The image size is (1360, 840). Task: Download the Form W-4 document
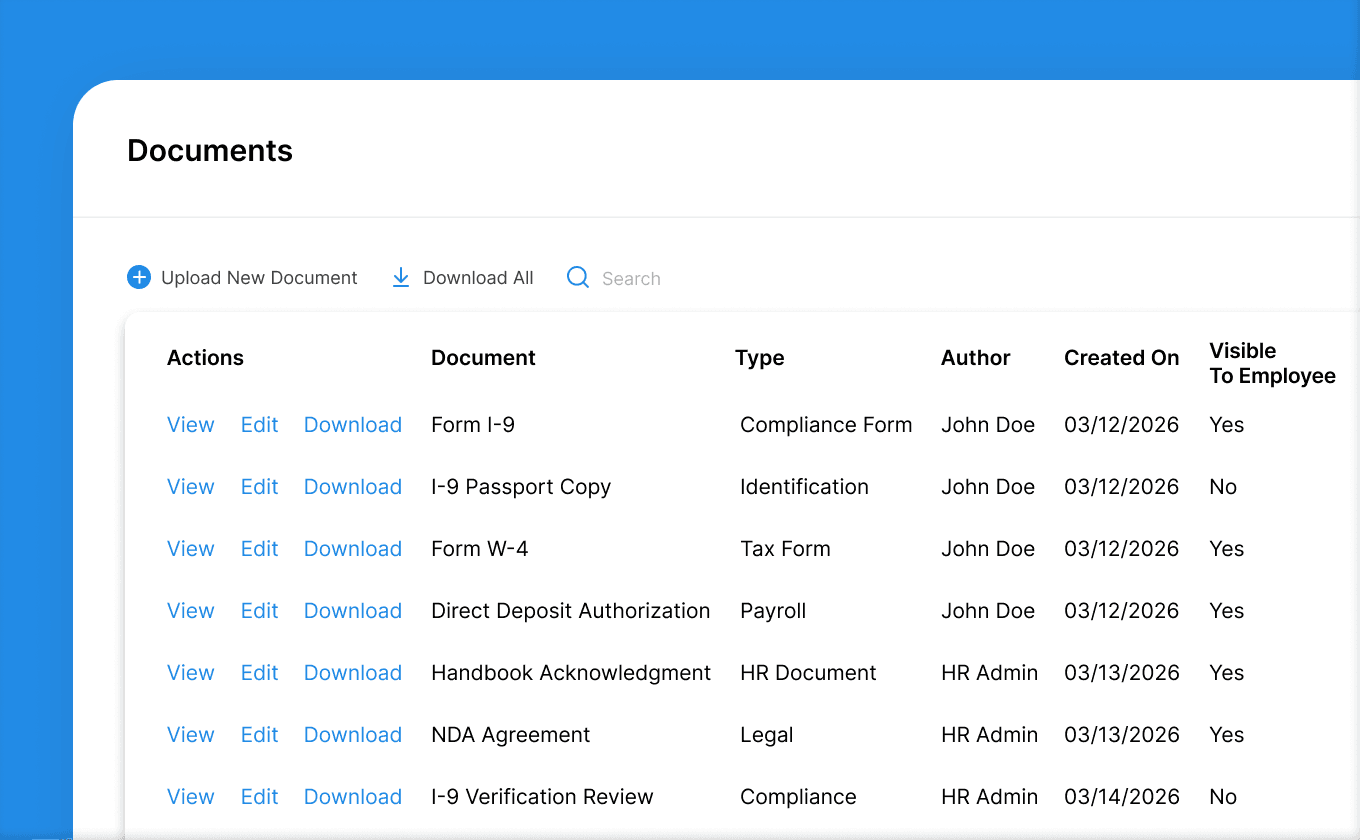pyautogui.click(x=352, y=548)
